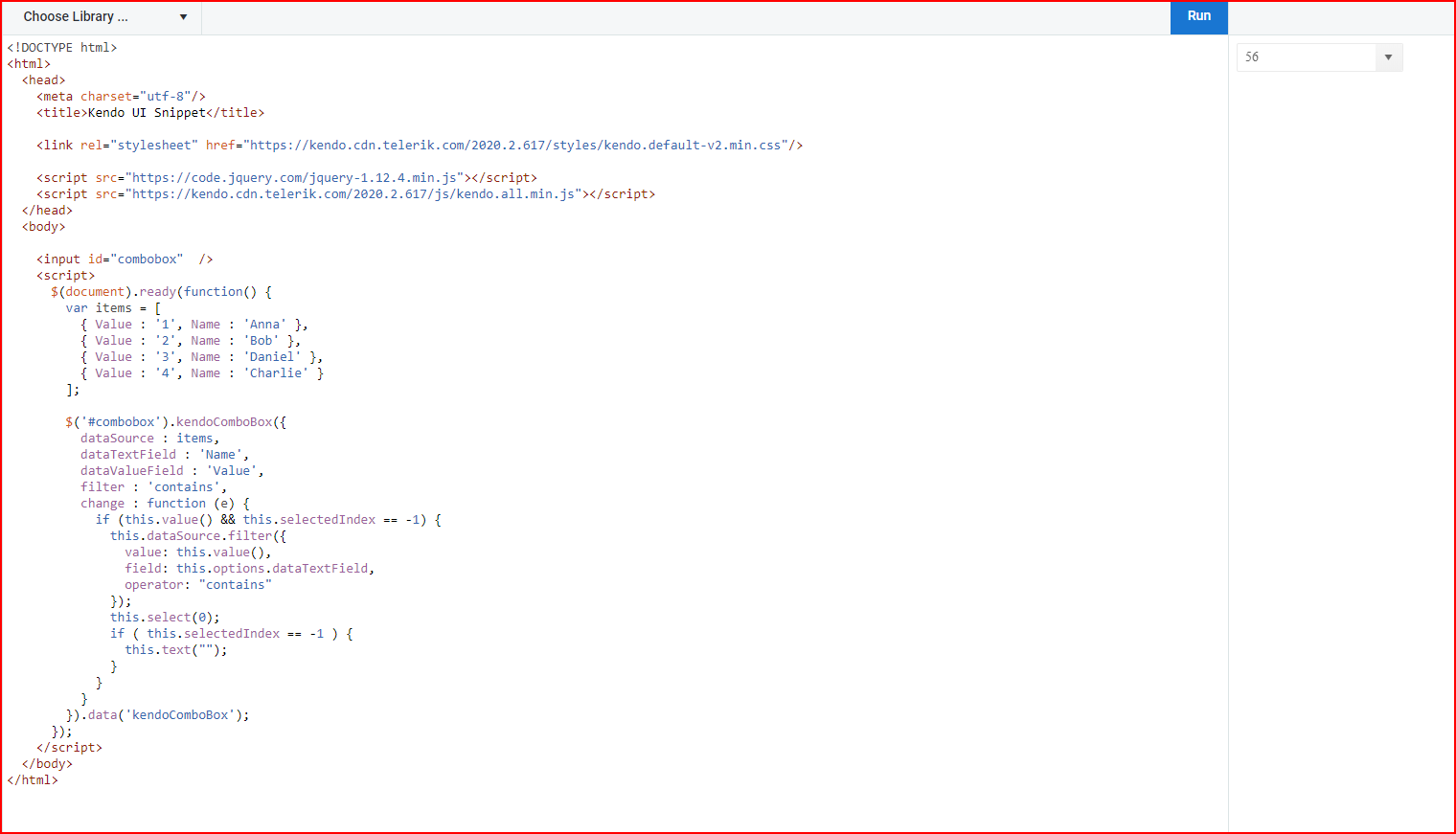
Task: Click the this.text(""); line
Action: coord(176,650)
